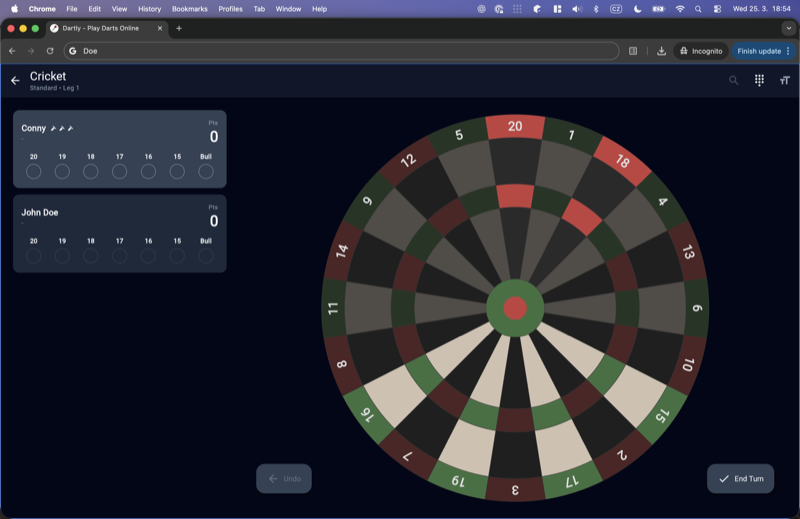Undo the last dart
Image resolution: width=800 pixels, height=519 pixels.
[x=284, y=479]
